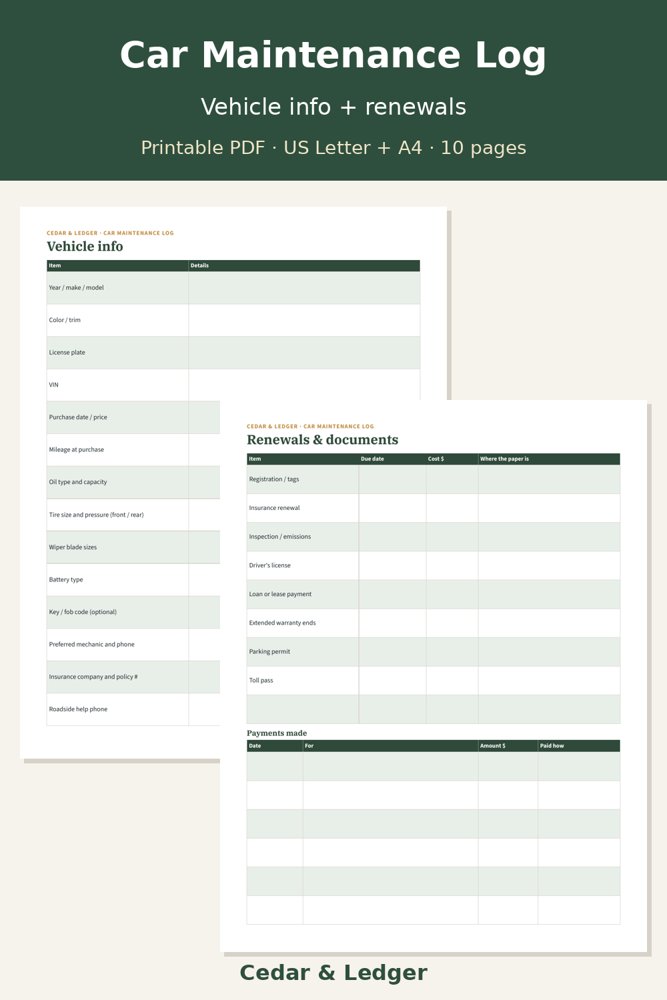Click the "Renewals & documents" page heading
This screenshot has height=1000, width=667.
click(323, 439)
